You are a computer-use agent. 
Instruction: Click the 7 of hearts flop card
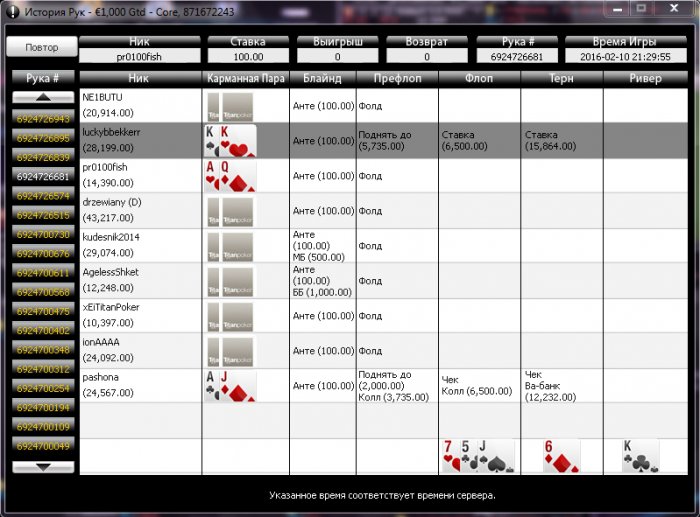pyautogui.click(x=450, y=456)
